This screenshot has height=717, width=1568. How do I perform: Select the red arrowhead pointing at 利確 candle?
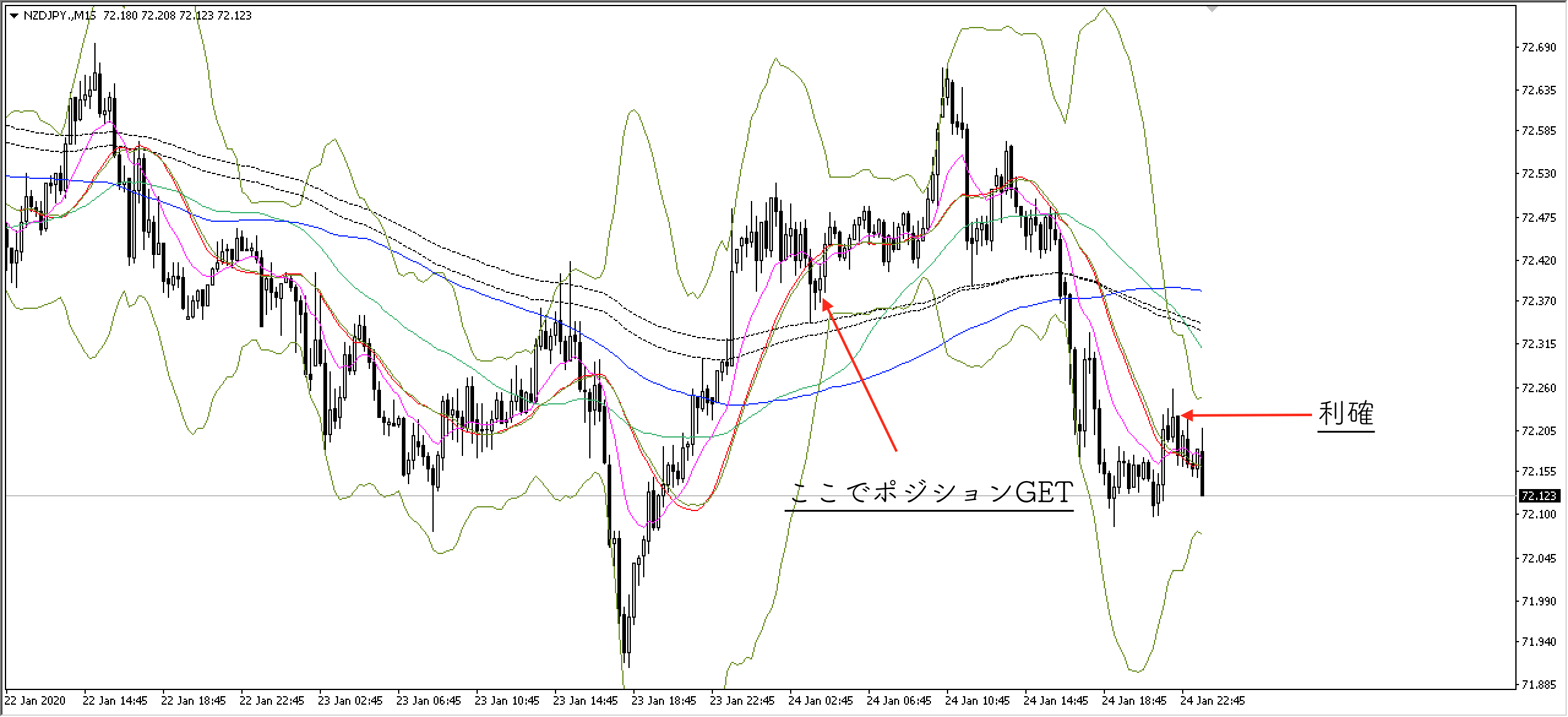coord(1187,415)
